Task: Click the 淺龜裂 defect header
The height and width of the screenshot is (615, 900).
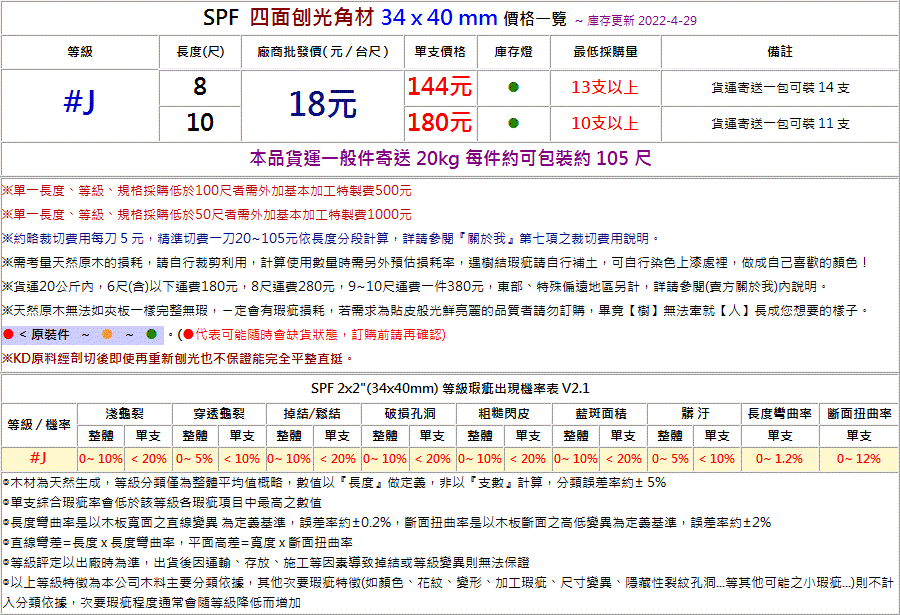Action: [x=125, y=413]
